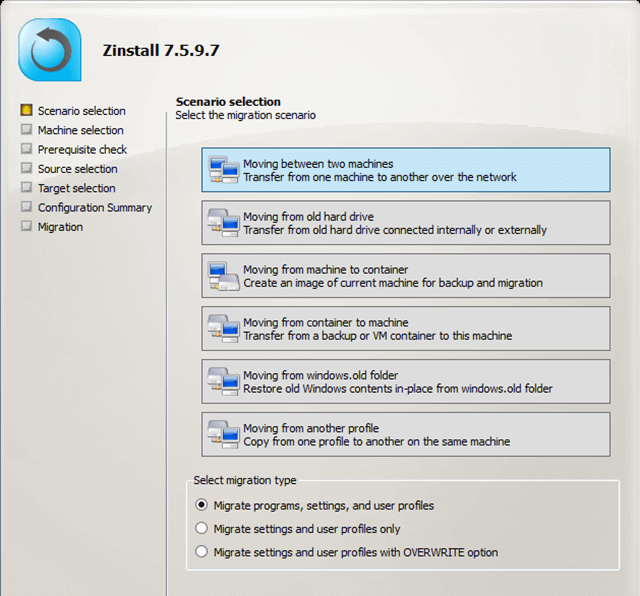Choose Moving between two machines scenario
The width and height of the screenshot is (640, 596).
pyautogui.click(x=406, y=170)
